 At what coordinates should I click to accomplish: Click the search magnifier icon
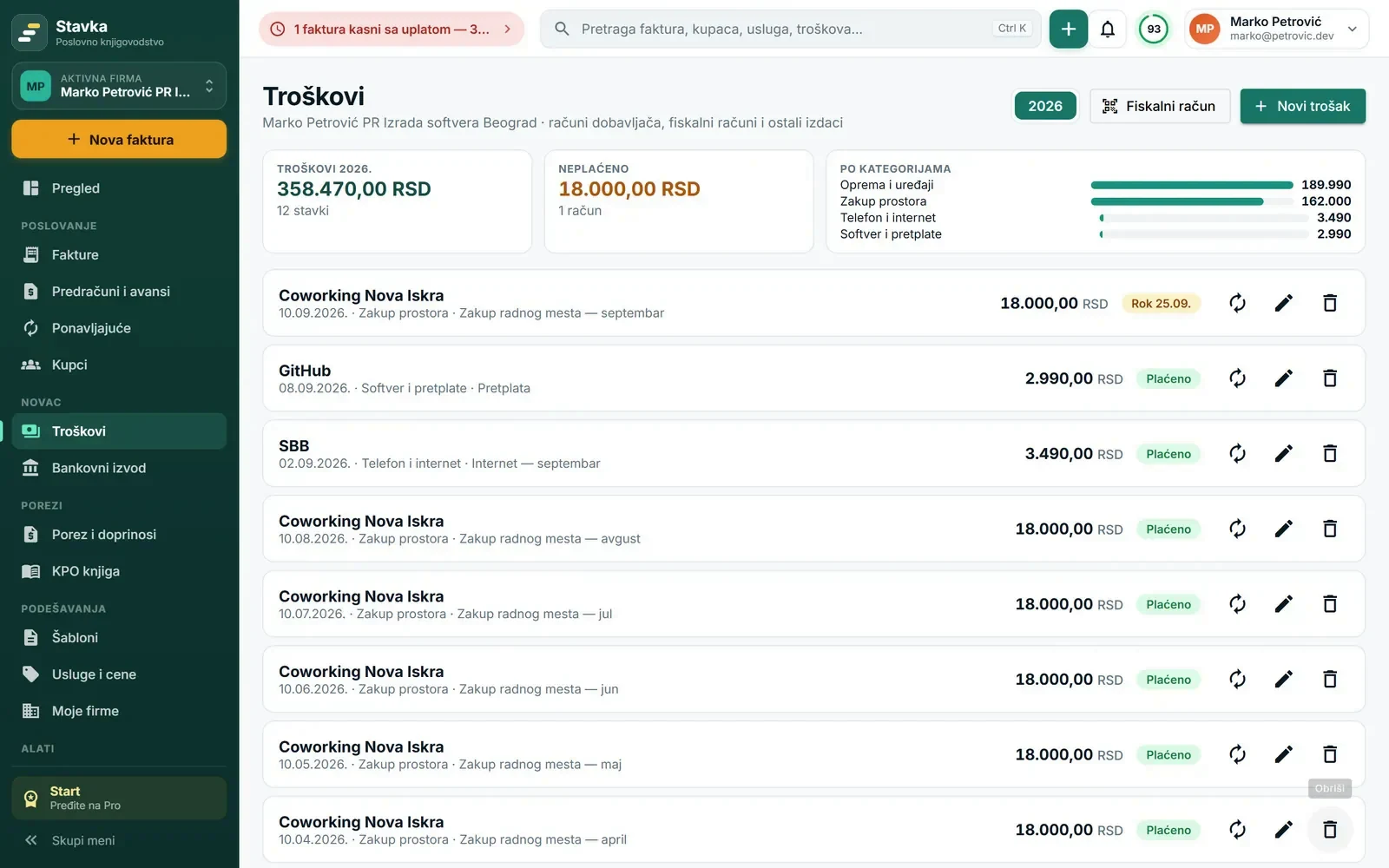pyautogui.click(x=563, y=30)
